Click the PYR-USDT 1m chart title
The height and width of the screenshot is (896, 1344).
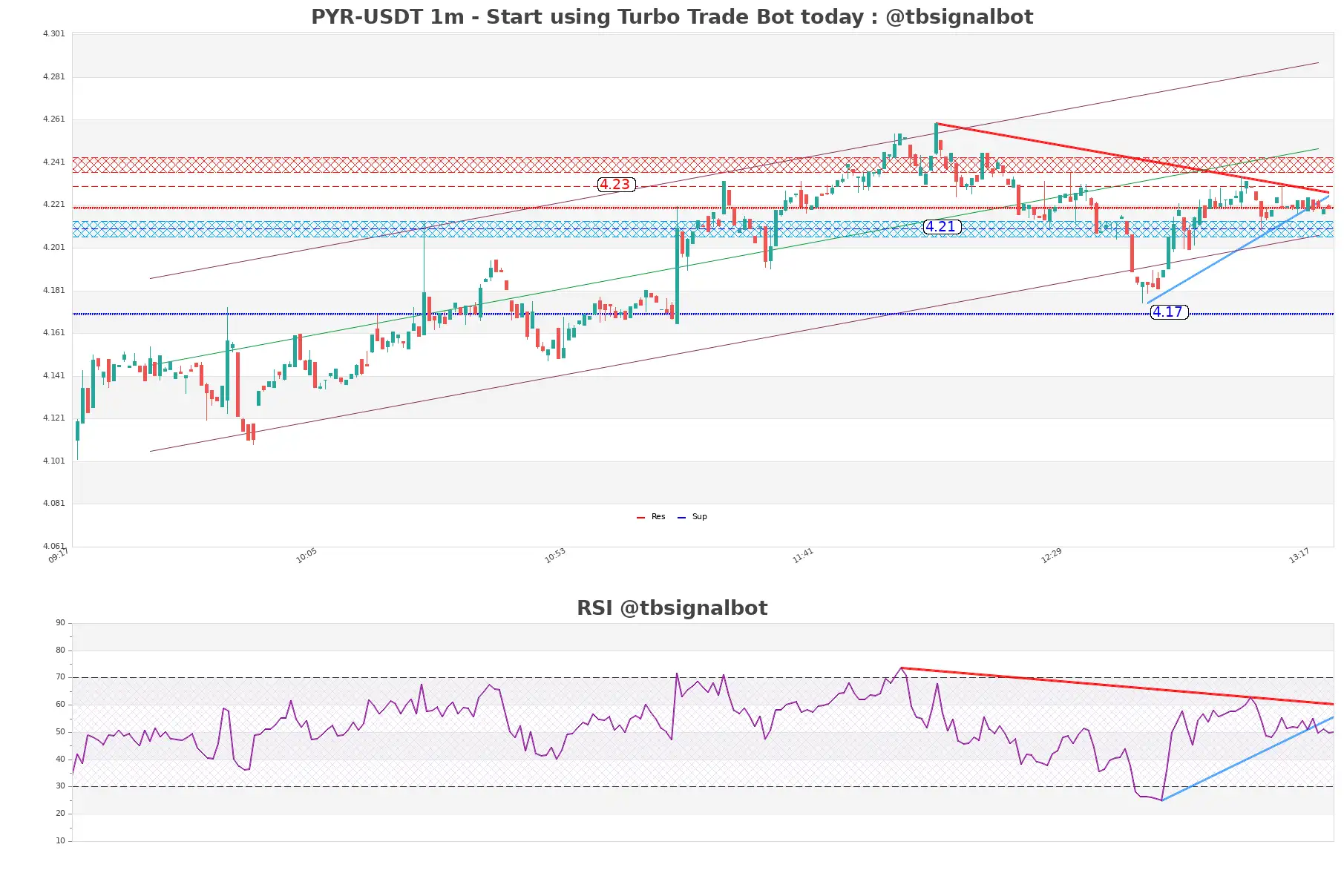point(672,16)
